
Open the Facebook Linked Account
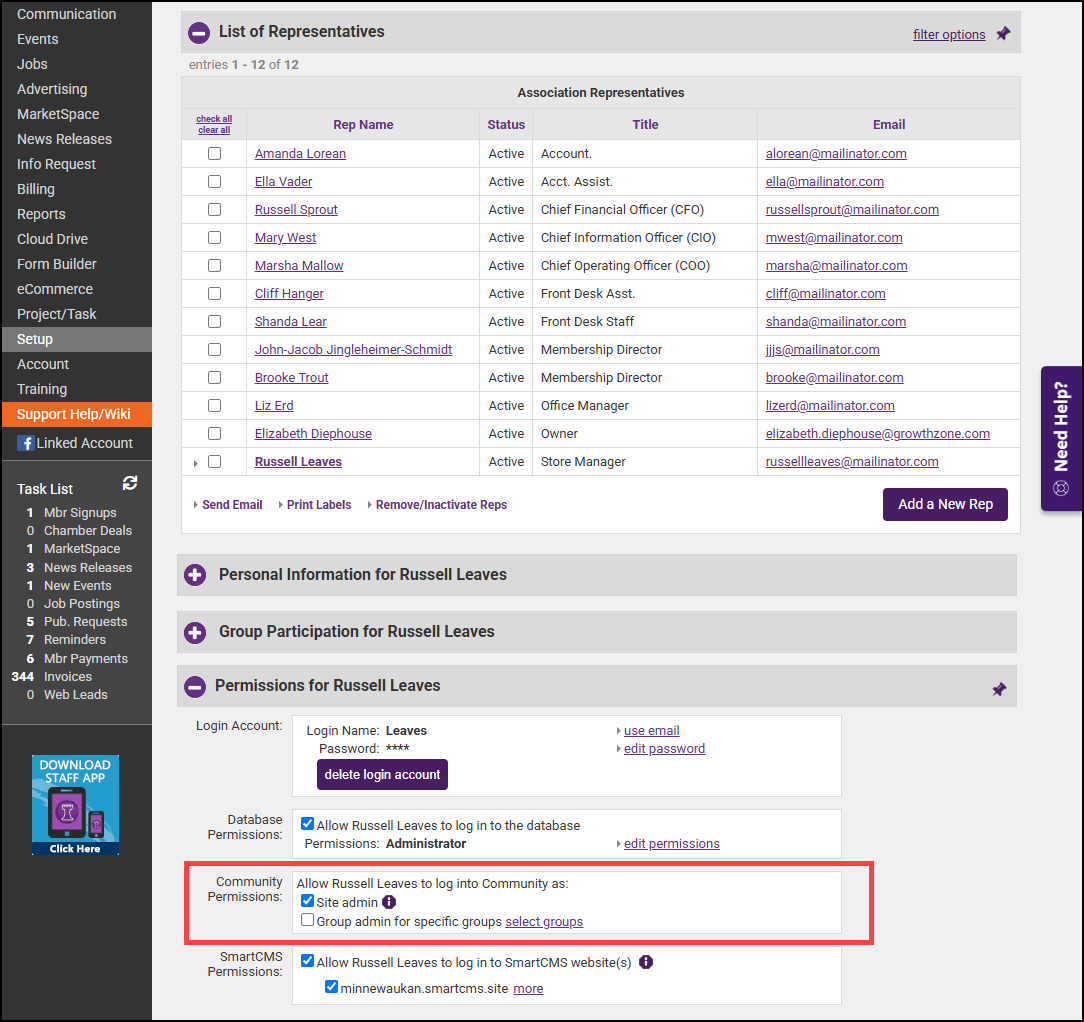[x=76, y=443]
